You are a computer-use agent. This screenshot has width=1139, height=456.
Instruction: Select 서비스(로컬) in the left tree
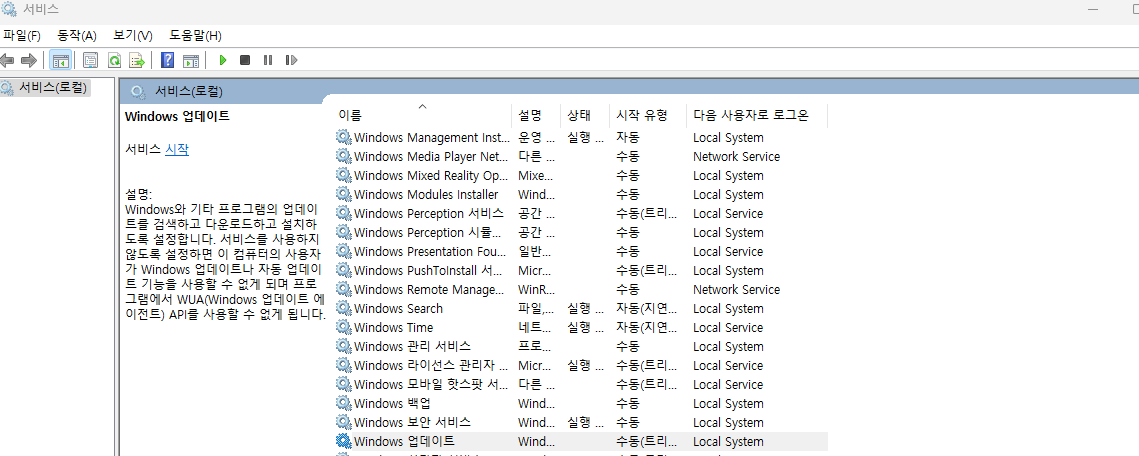[x=53, y=88]
